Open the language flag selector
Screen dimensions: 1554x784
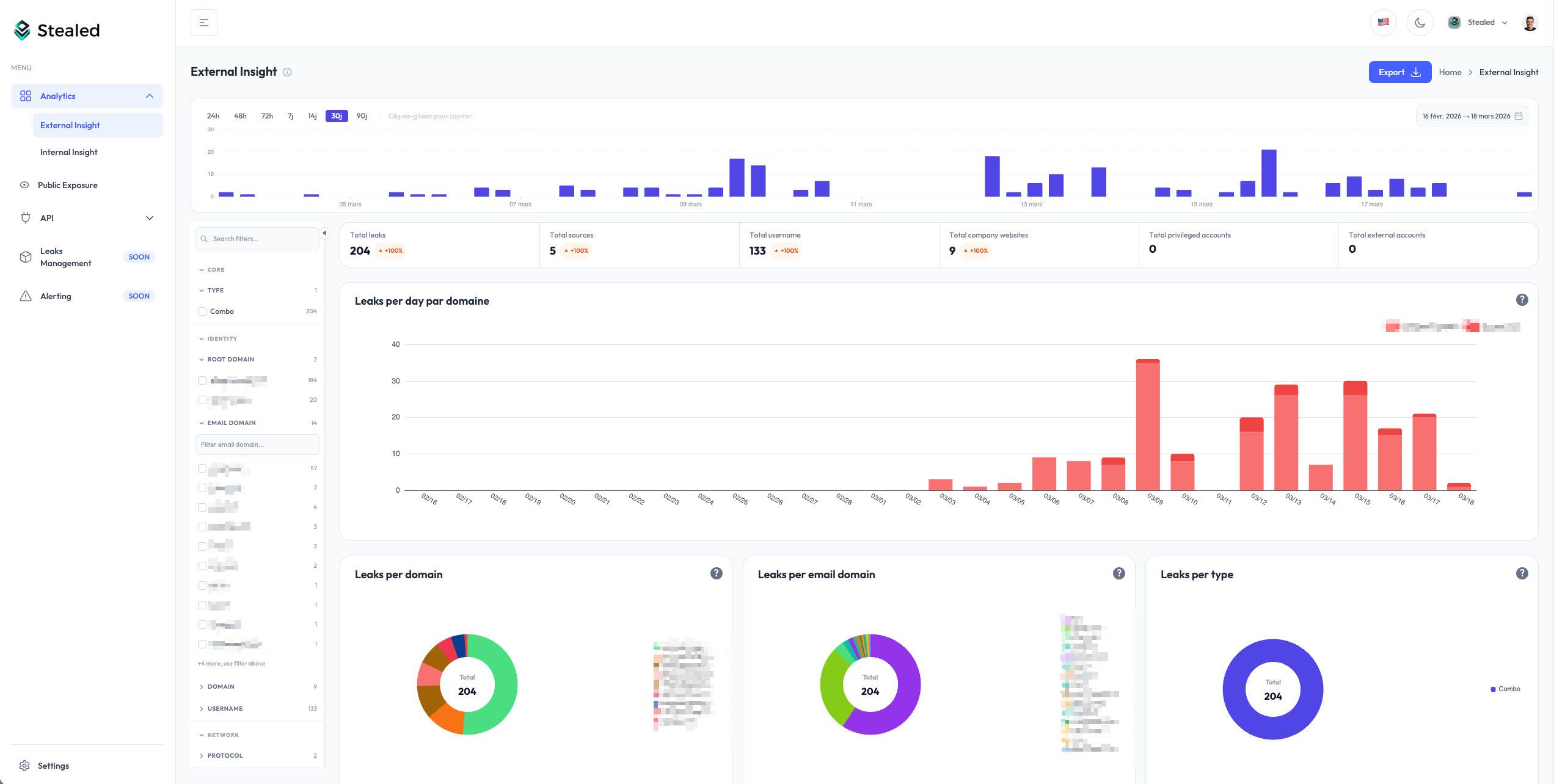(x=1384, y=23)
